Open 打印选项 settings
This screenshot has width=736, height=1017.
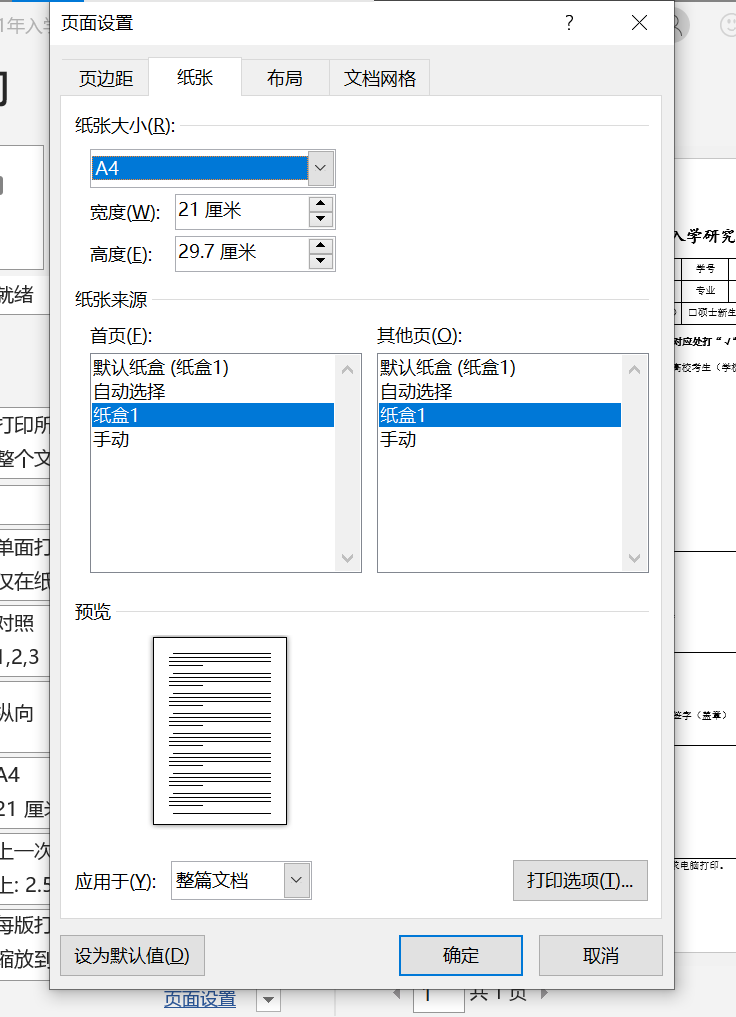tap(580, 880)
